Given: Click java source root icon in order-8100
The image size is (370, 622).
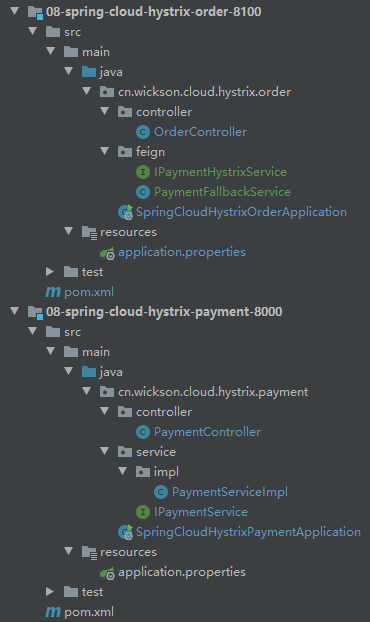Looking at the screenshot, I should click(89, 72).
